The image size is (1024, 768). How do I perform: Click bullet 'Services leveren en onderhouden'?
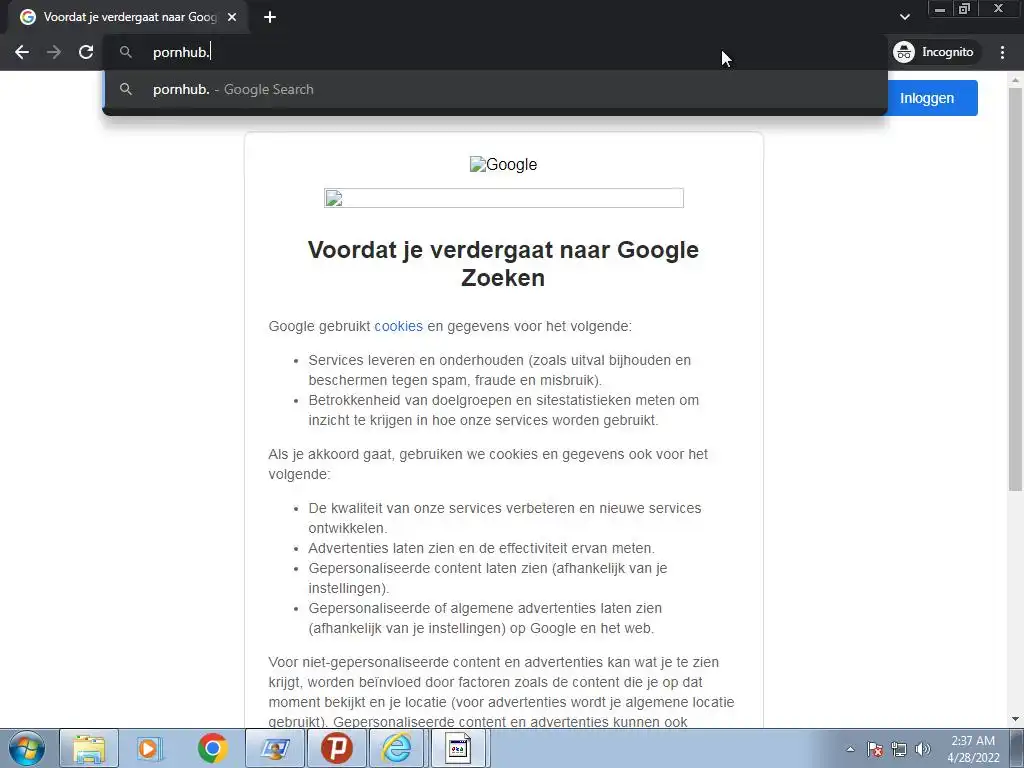click(x=500, y=370)
